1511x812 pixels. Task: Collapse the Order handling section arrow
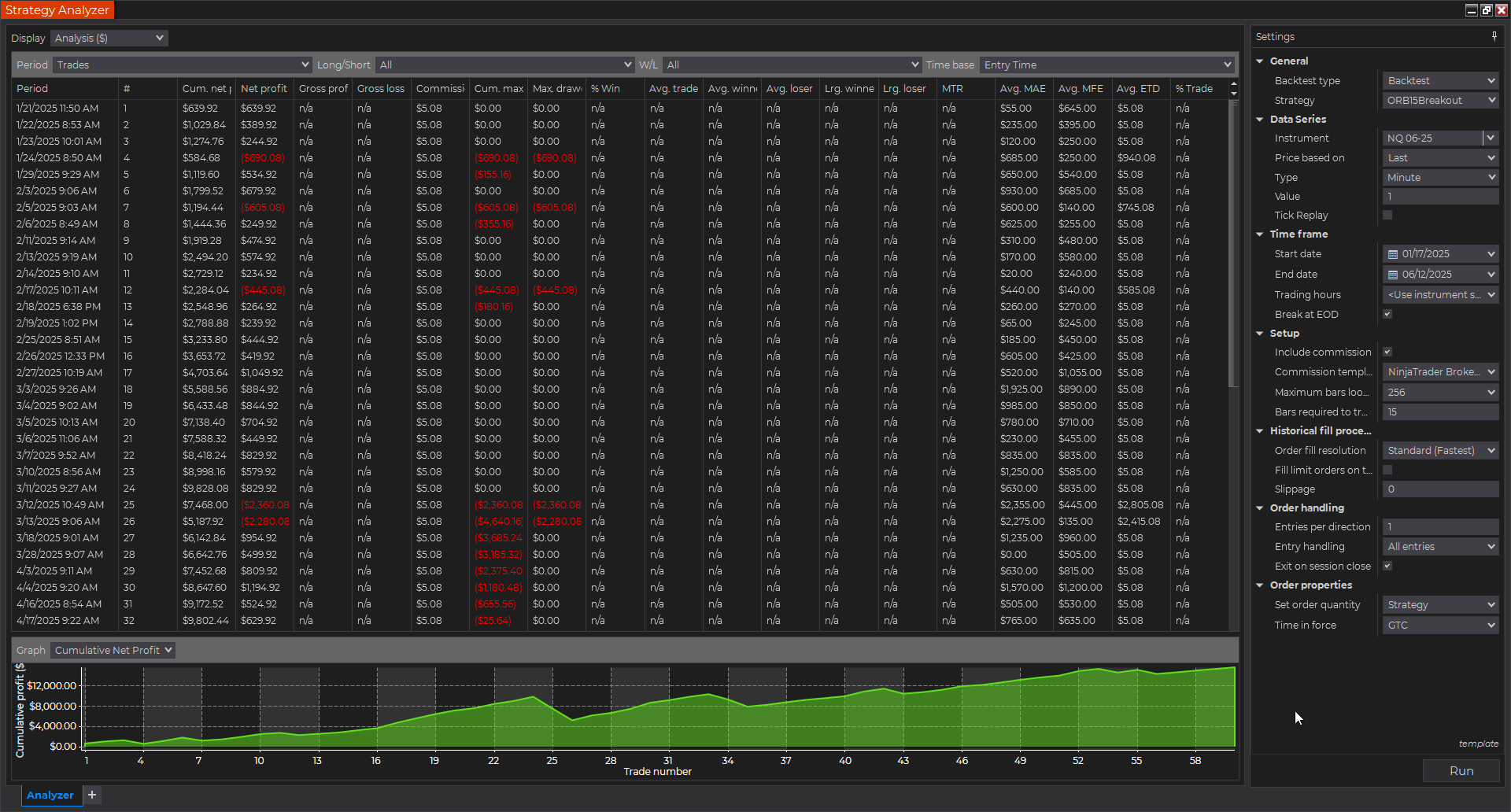(1260, 508)
